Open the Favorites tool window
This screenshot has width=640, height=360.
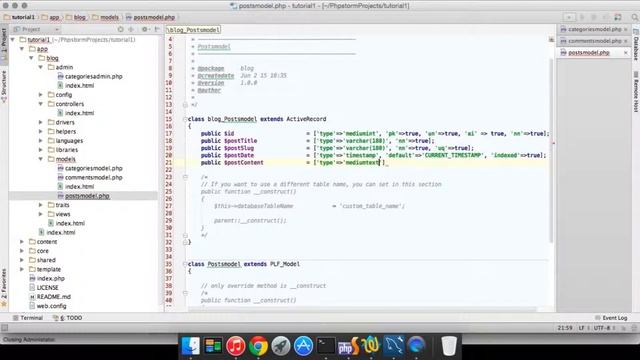4,288
